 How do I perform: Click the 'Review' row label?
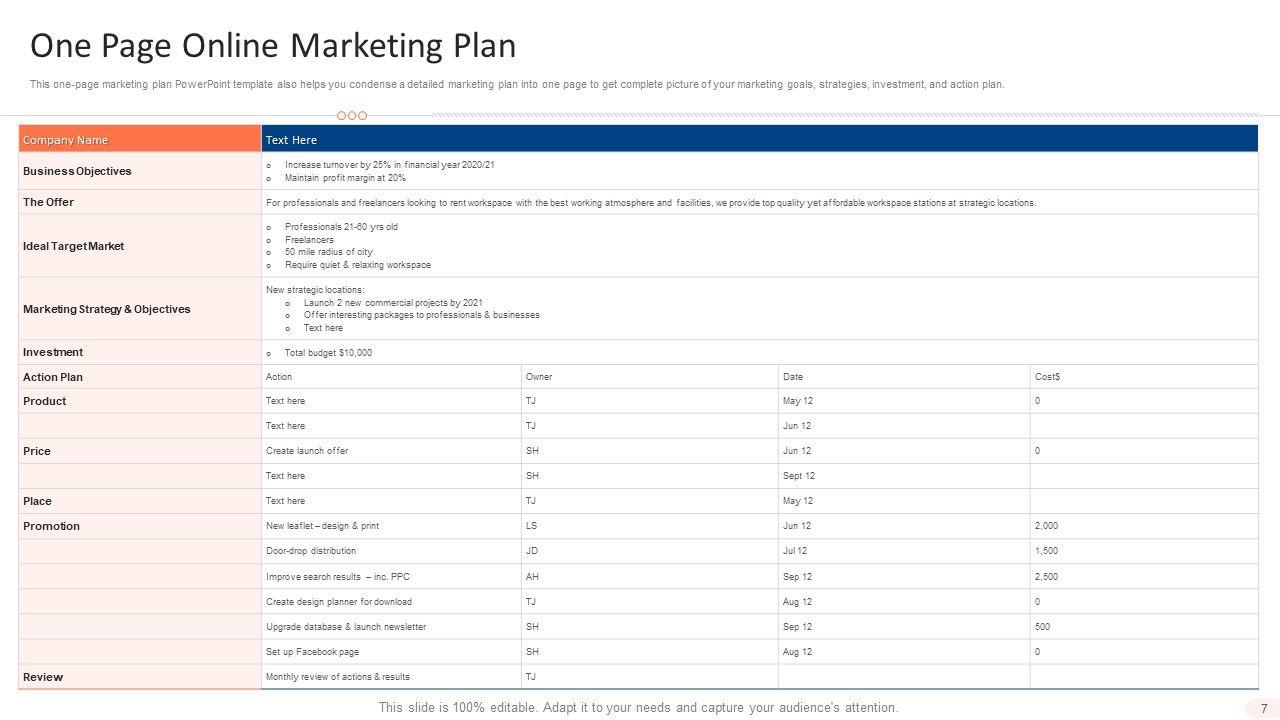(43, 677)
